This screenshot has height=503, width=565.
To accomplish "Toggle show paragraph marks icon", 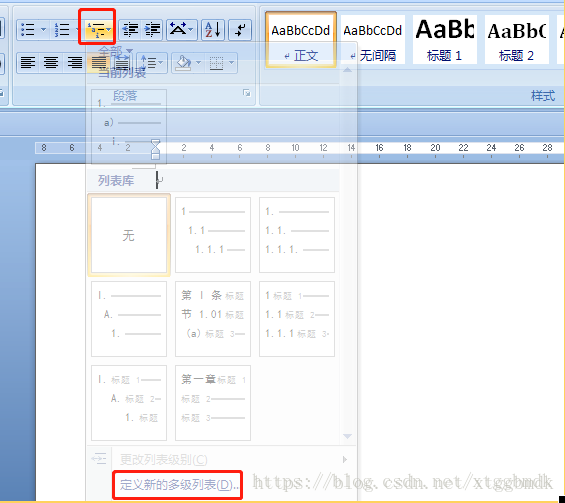I will [x=240, y=30].
